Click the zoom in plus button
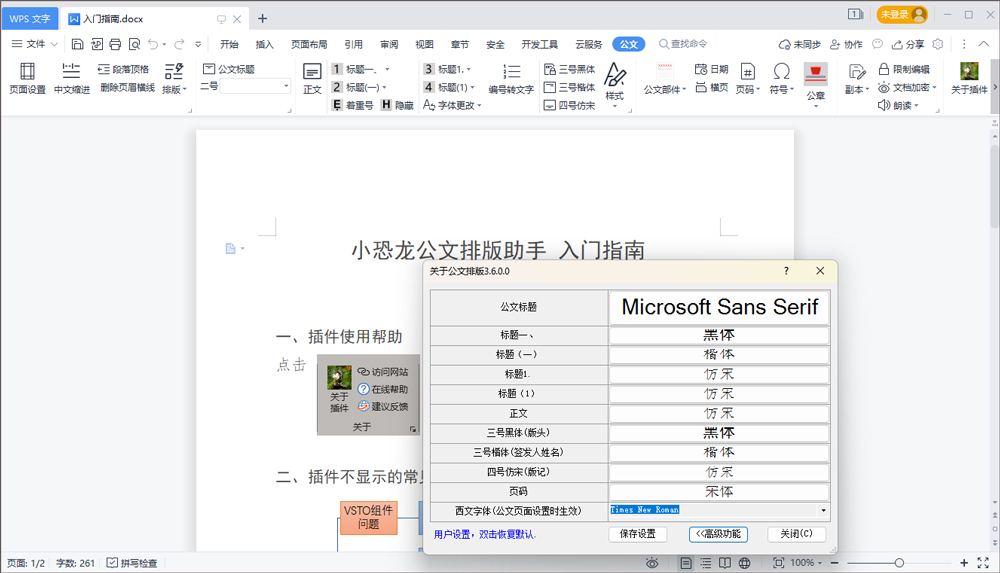Screen dimensions: 1000x573 964,563
